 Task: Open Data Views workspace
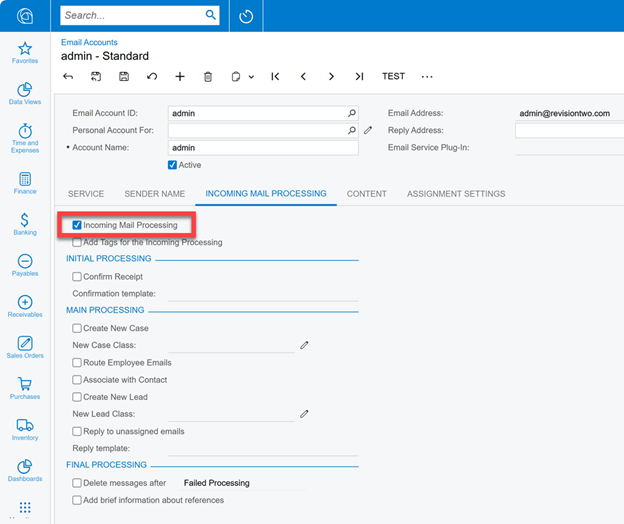coord(25,94)
